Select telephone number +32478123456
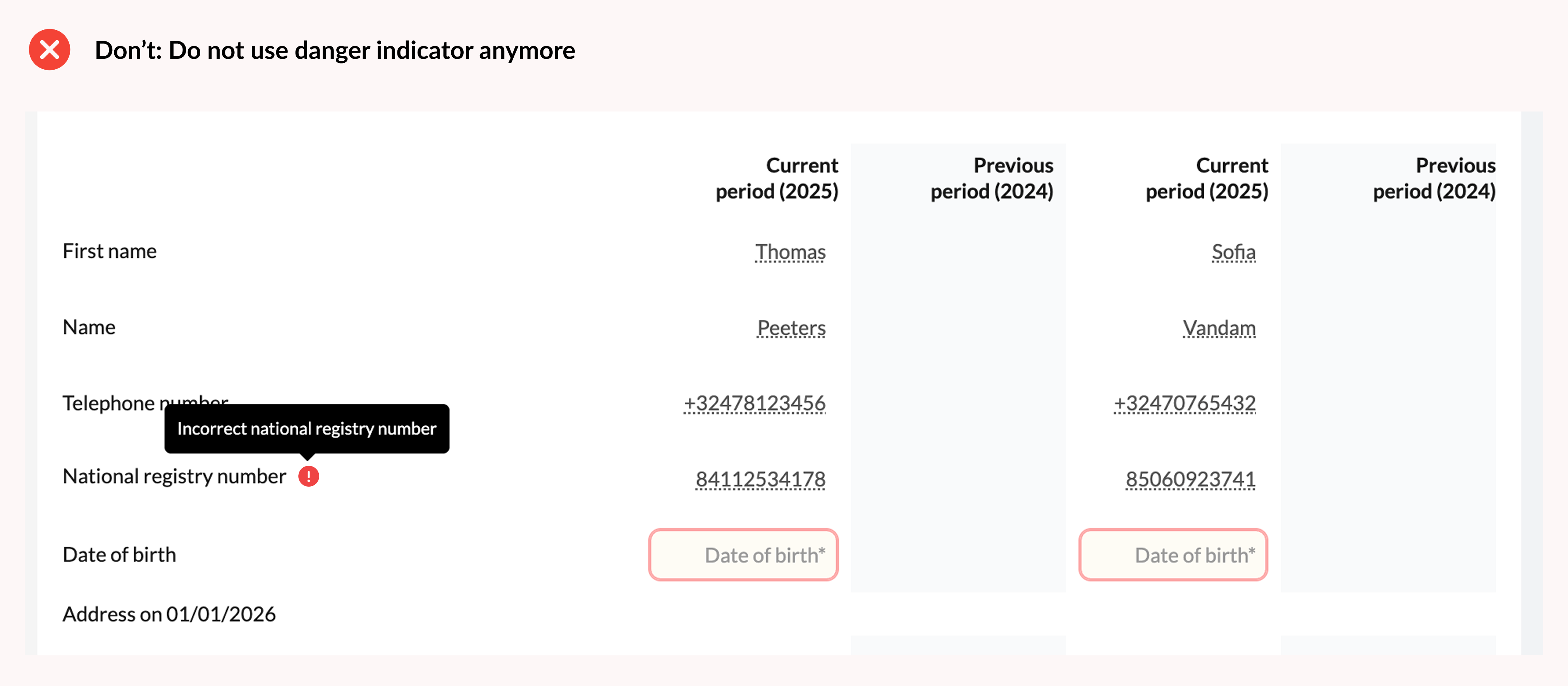This screenshot has height=686, width=1568. coord(755,403)
